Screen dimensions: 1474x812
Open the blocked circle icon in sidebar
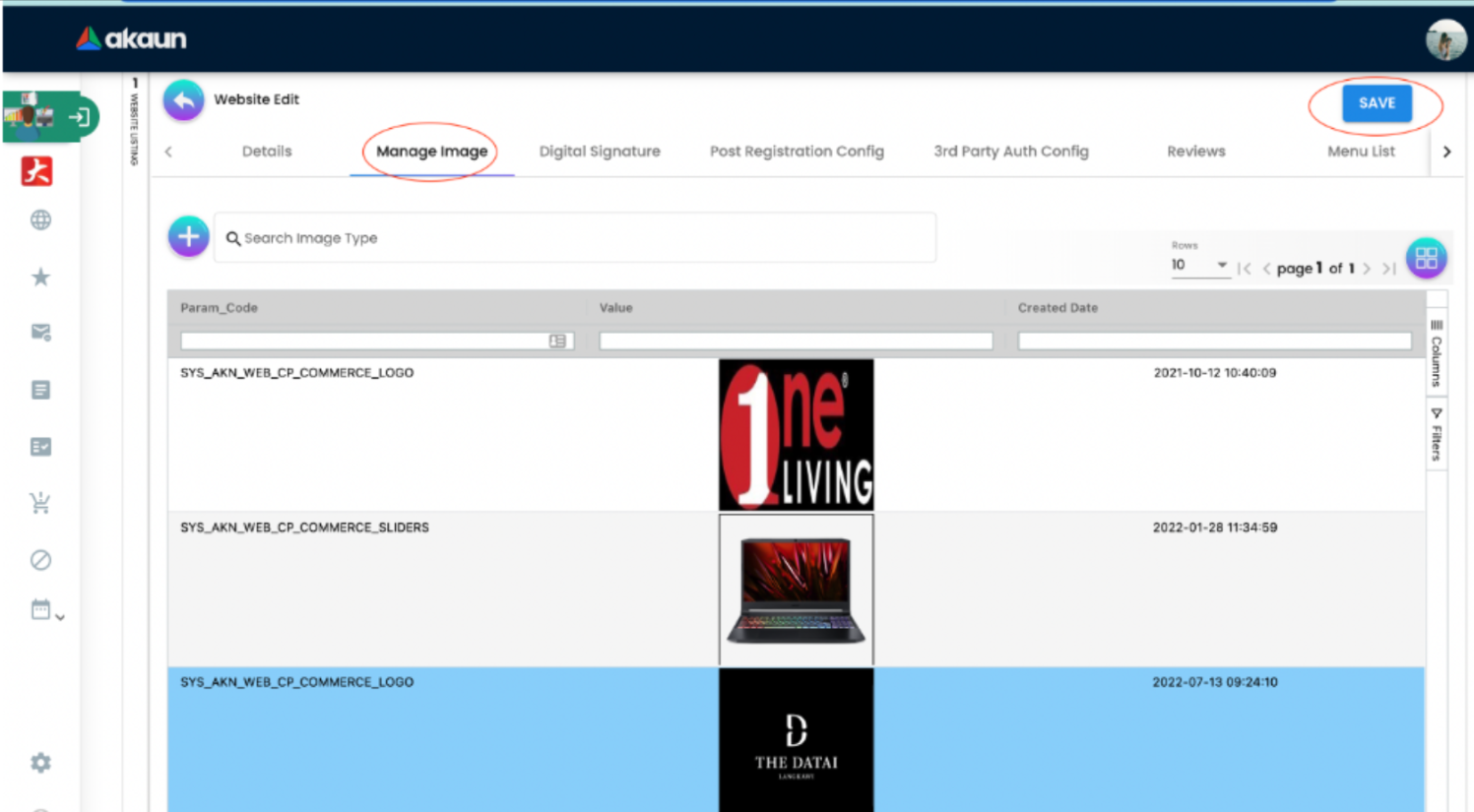(40, 560)
